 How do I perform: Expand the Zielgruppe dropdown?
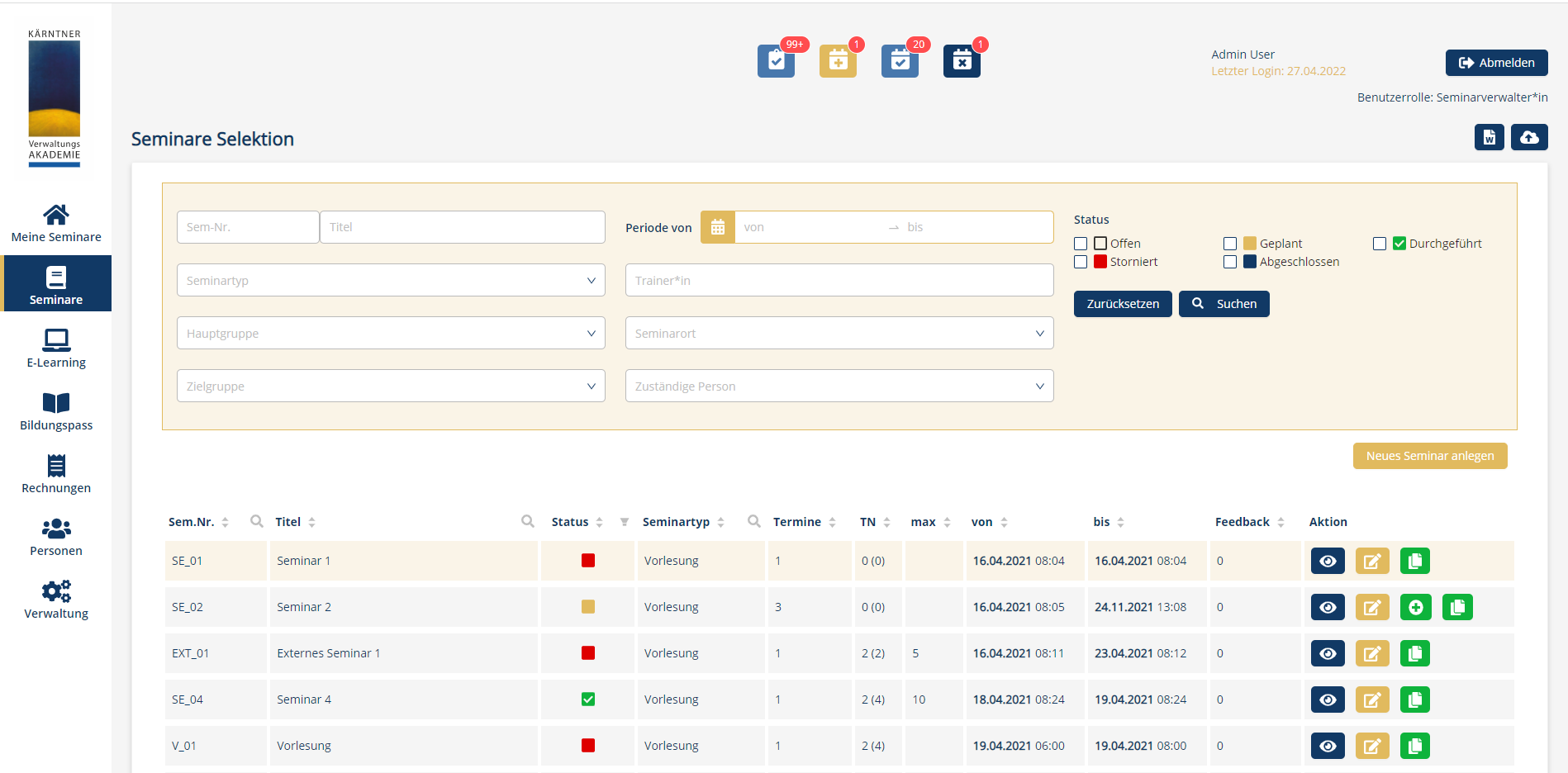point(391,386)
